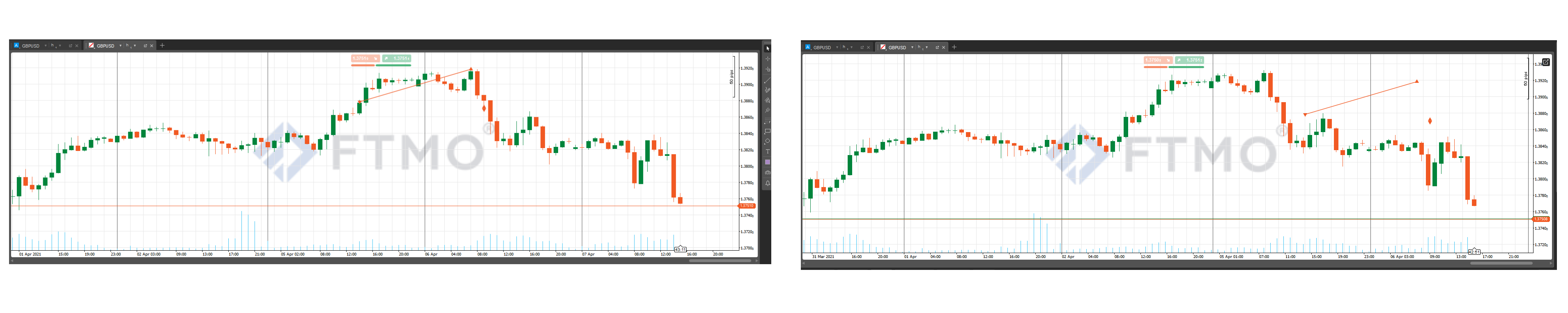Select the countdown timer label on left chart
The image size is (1568, 313).
[x=681, y=250]
